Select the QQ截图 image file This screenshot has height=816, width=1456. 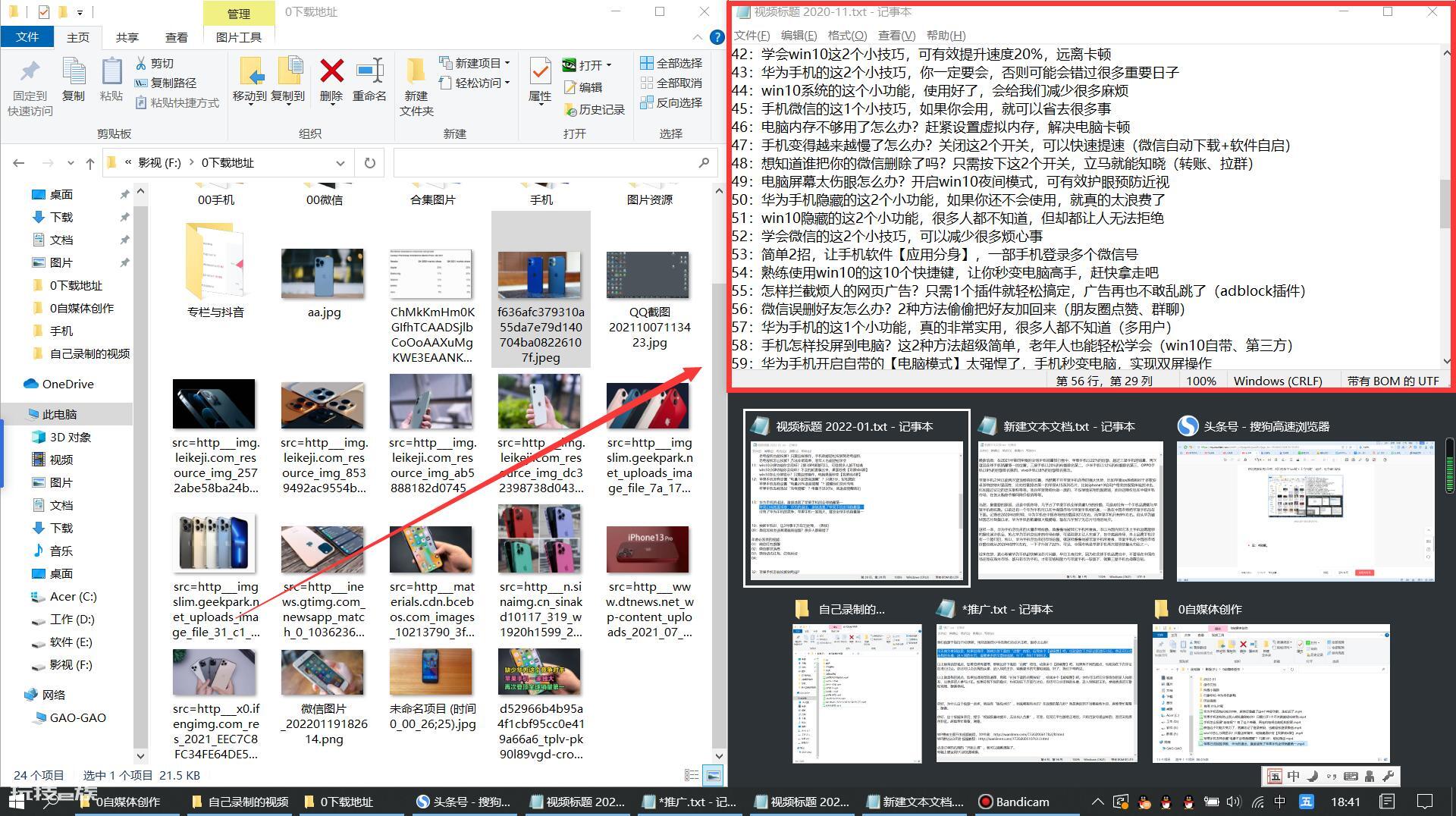coord(649,297)
